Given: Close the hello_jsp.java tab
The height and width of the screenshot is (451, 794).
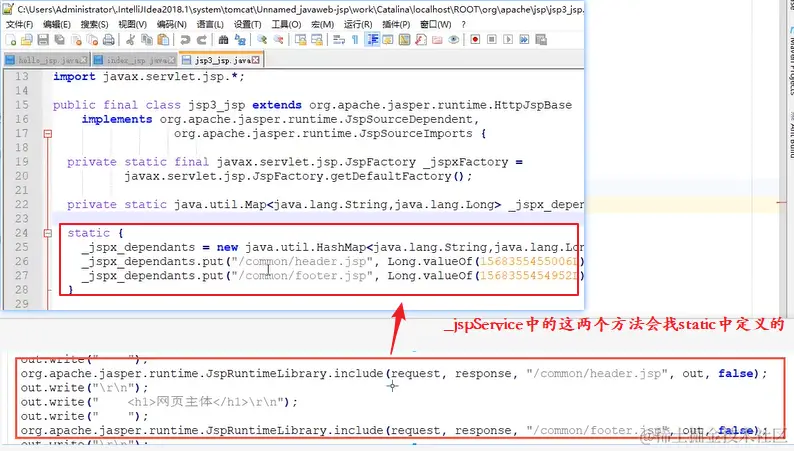Looking at the screenshot, I should click(84, 60).
